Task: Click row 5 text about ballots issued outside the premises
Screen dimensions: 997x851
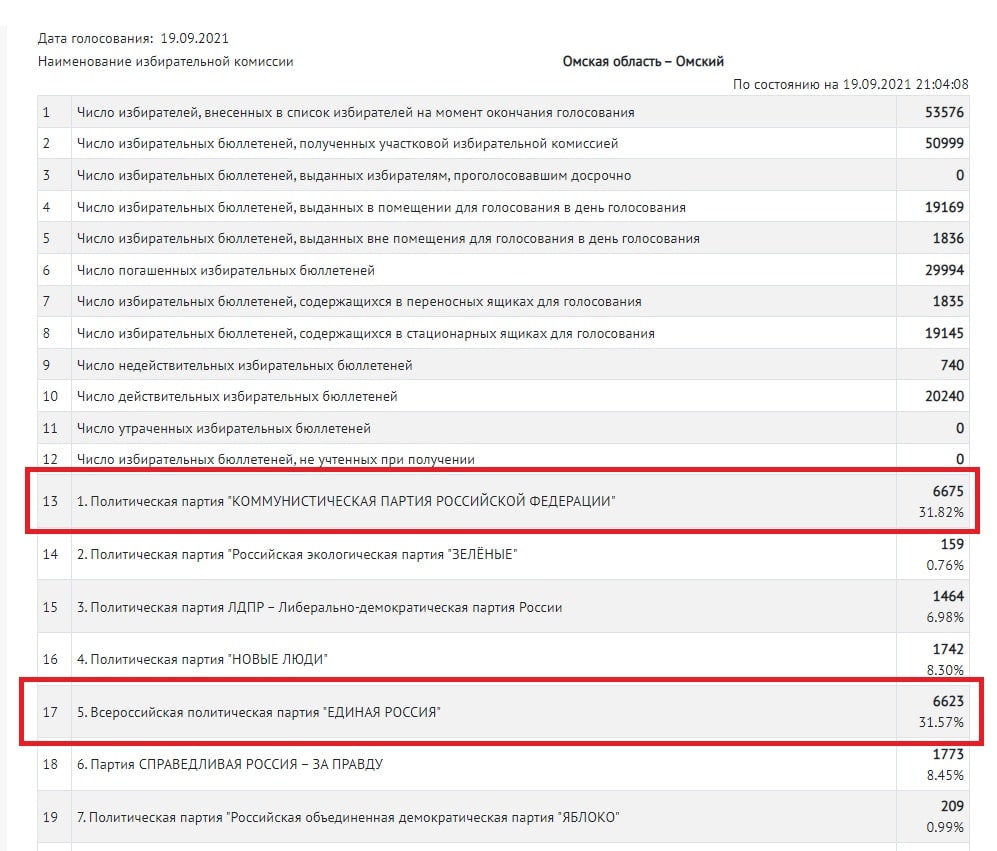Action: 388,239
